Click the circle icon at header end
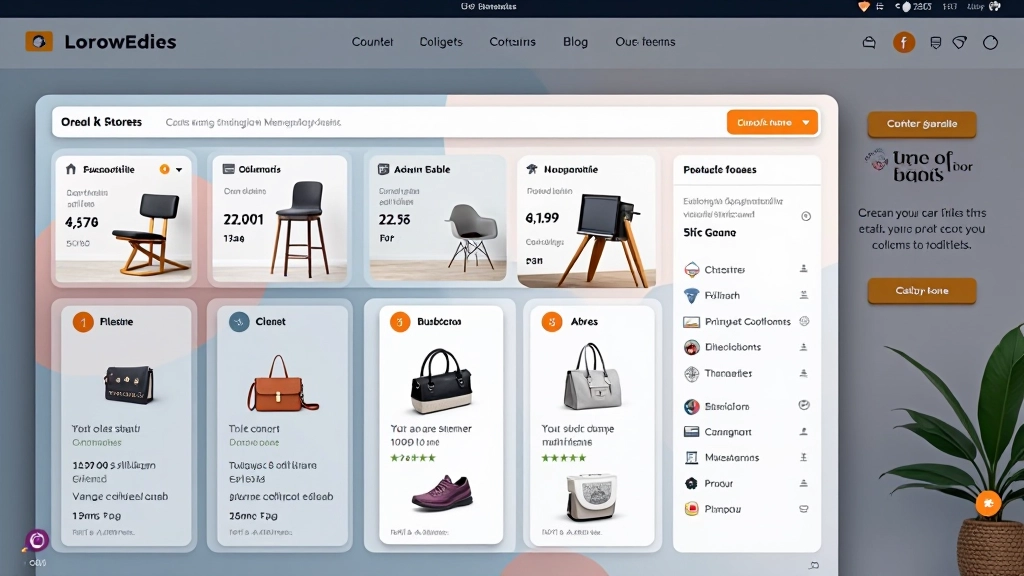Screen dimensions: 1024x576 tap(990, 42)
